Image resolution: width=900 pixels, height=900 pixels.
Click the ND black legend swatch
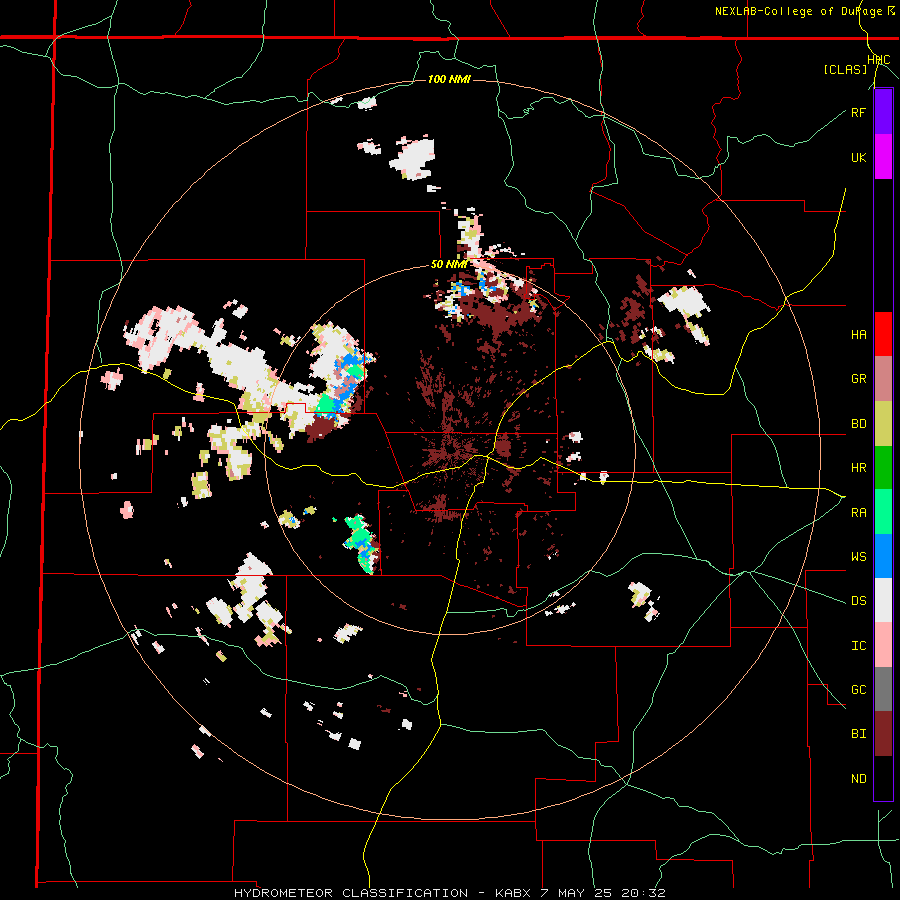pos(883,778)
